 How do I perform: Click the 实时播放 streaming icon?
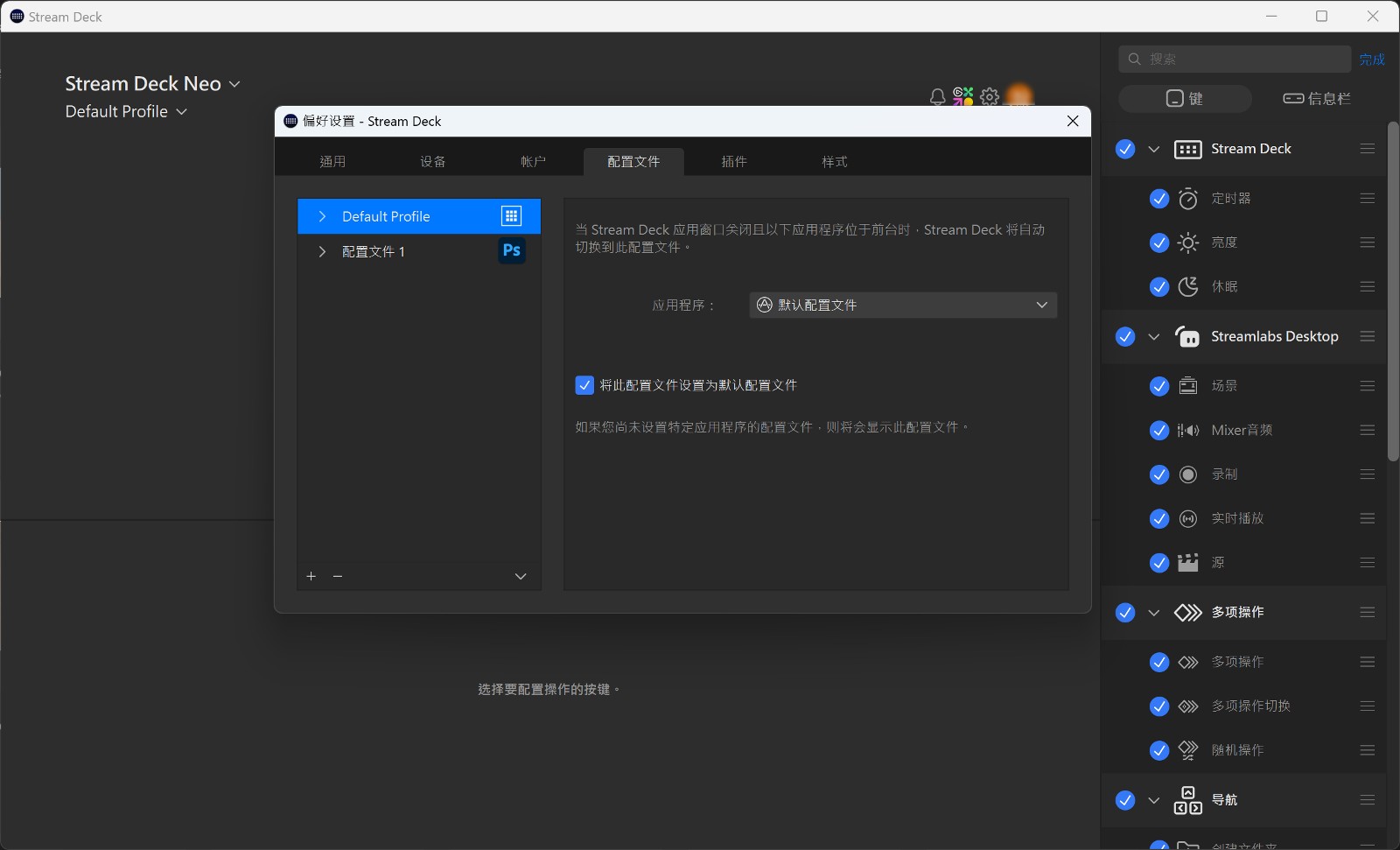1188,518
